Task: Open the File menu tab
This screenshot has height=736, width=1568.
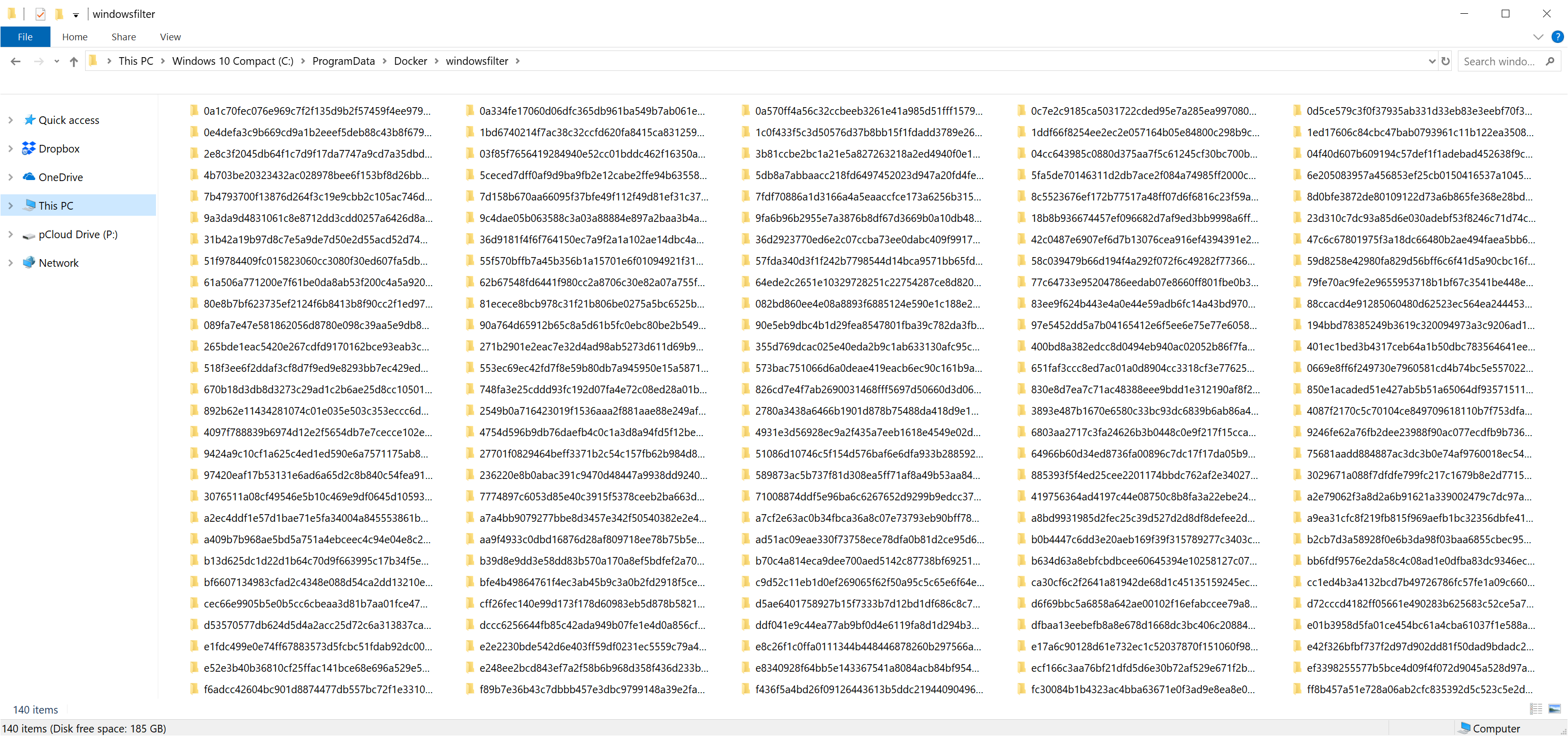Action: [25, 37]
